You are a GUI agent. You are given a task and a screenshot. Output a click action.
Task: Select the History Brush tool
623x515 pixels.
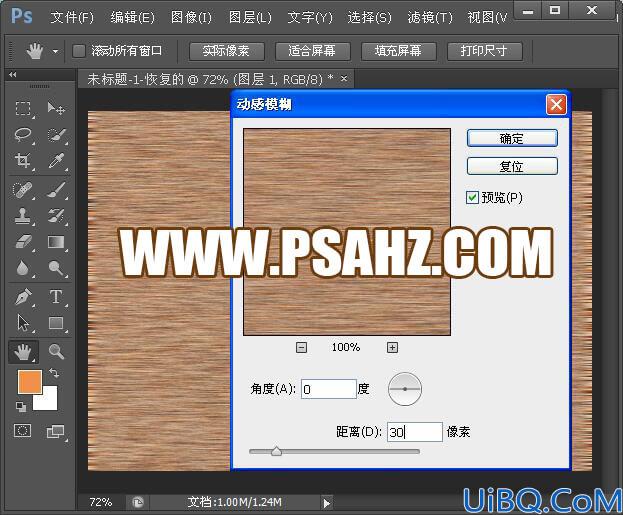[56, 216]
